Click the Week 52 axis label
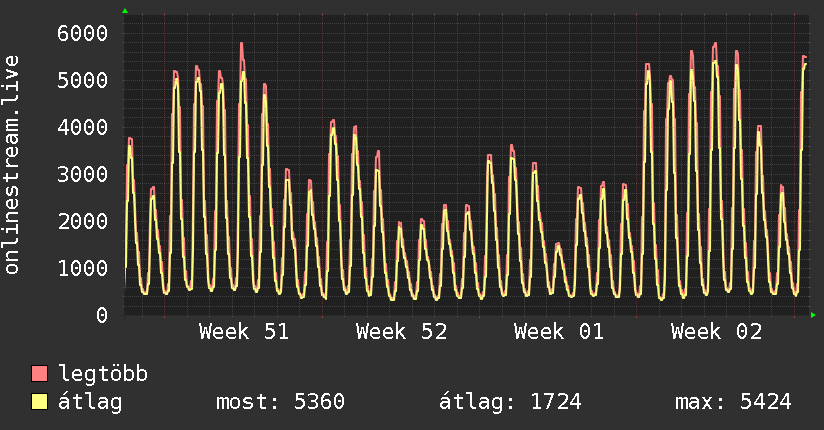This screenshot has width=824, height=430. coord(401,332)
